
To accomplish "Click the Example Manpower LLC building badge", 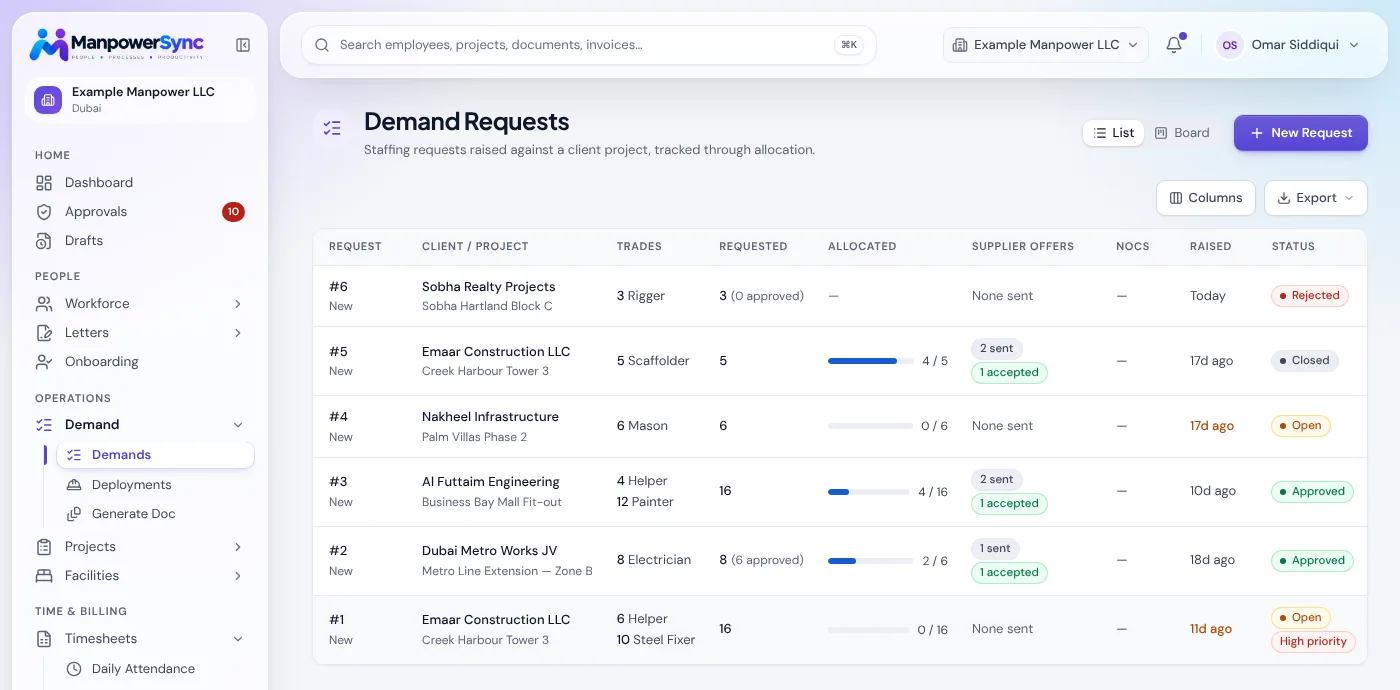I will click(x=48, y=100).
